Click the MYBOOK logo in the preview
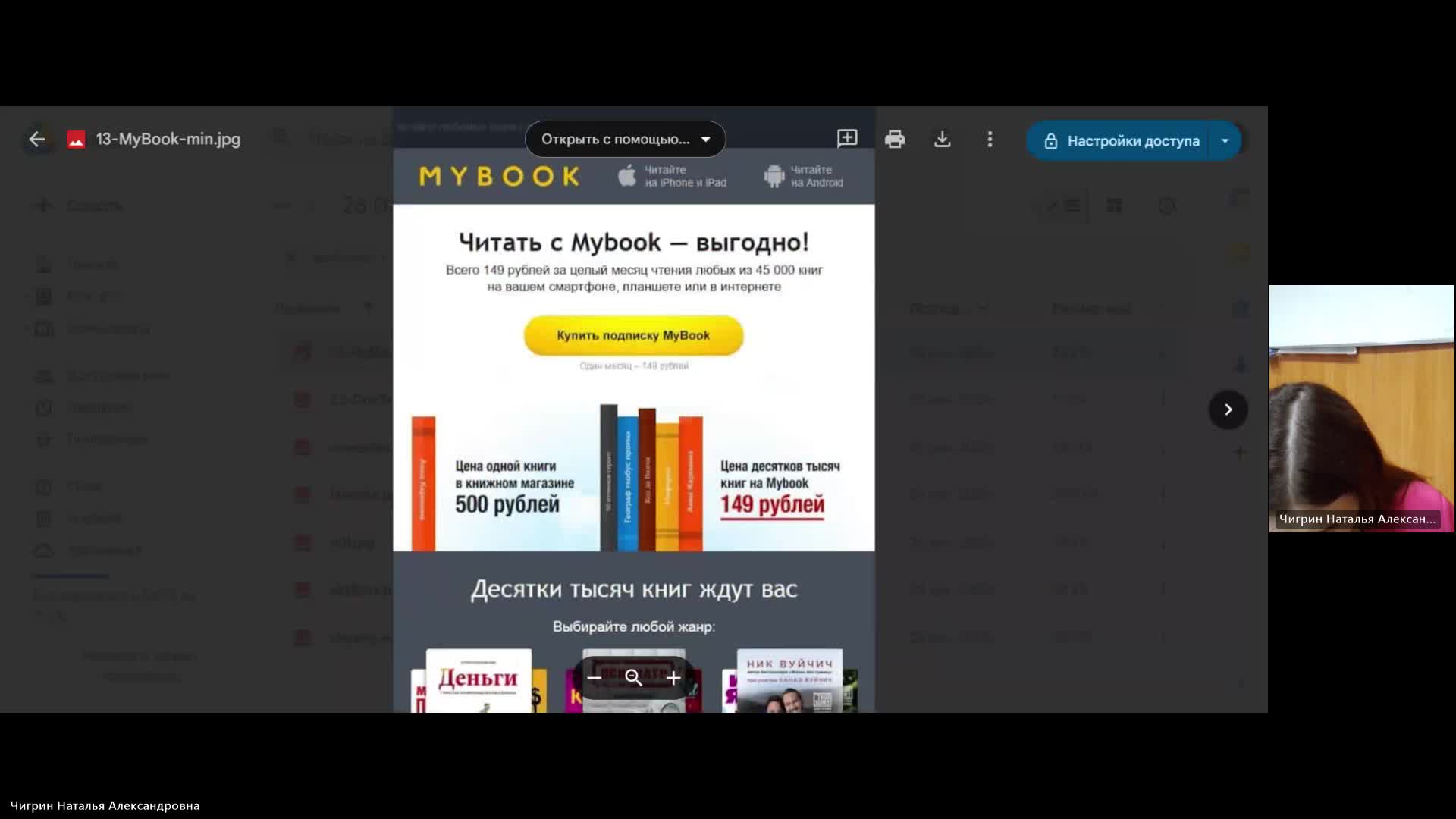 [x=500, y=177]
